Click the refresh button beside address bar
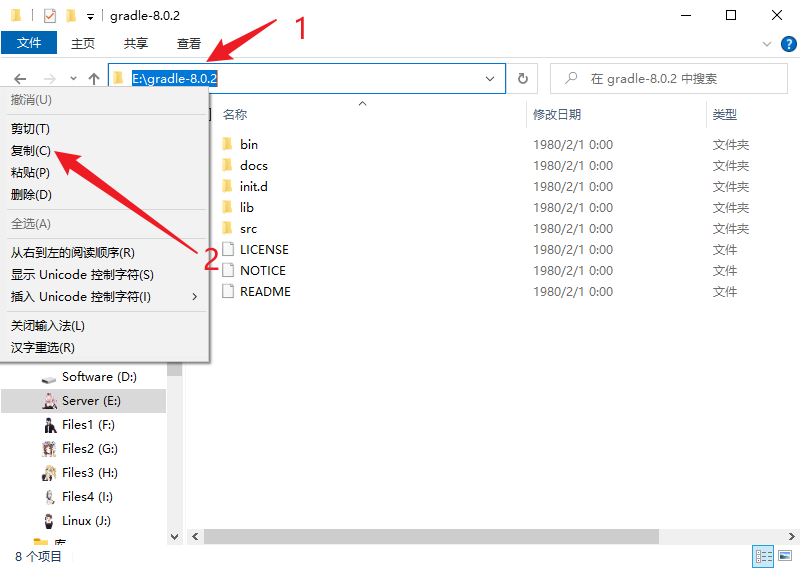Image resolution: width=800 pixels, height=568 pixels. [x=522, y=78]
